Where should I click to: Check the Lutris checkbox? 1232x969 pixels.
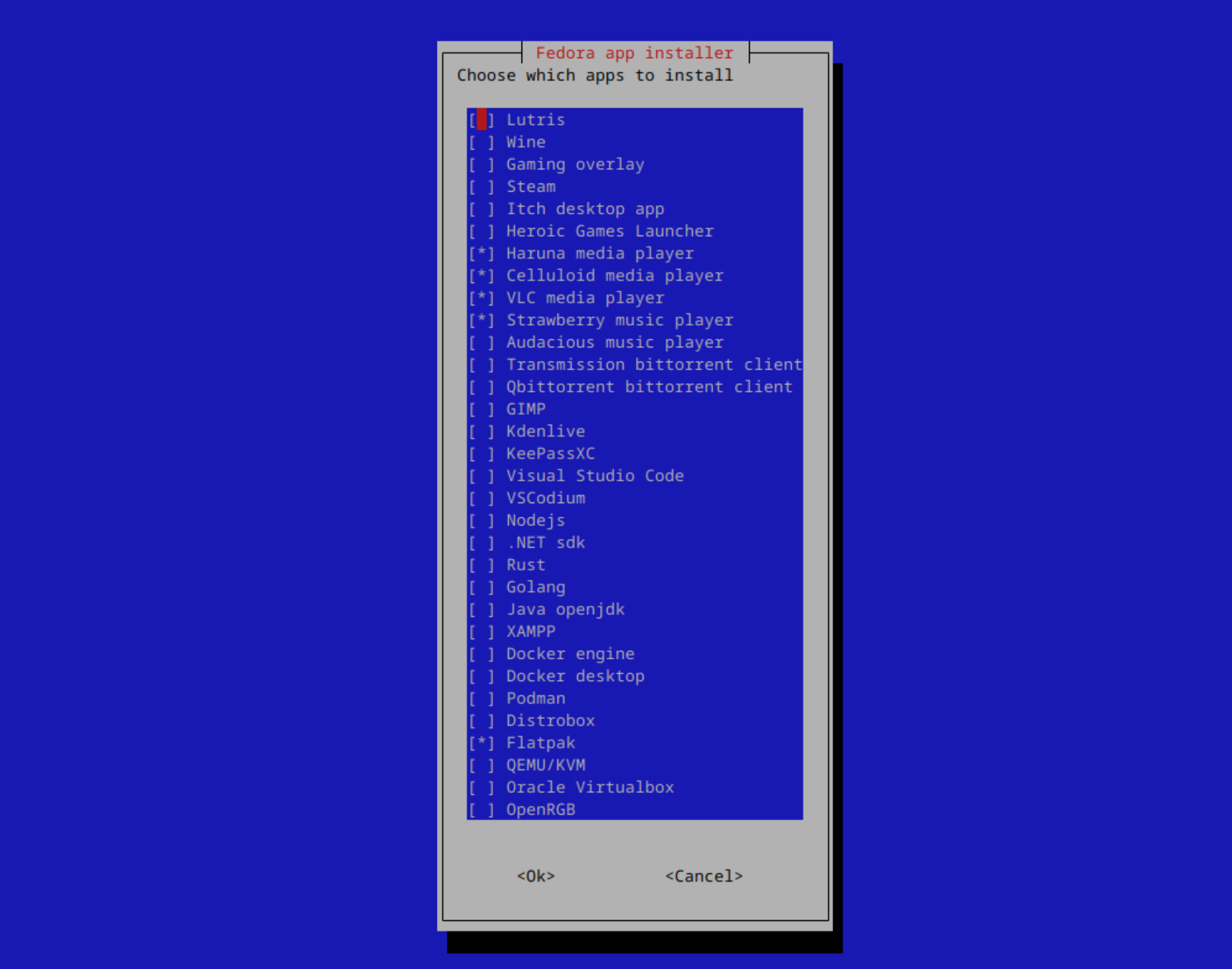click(482, 120)
